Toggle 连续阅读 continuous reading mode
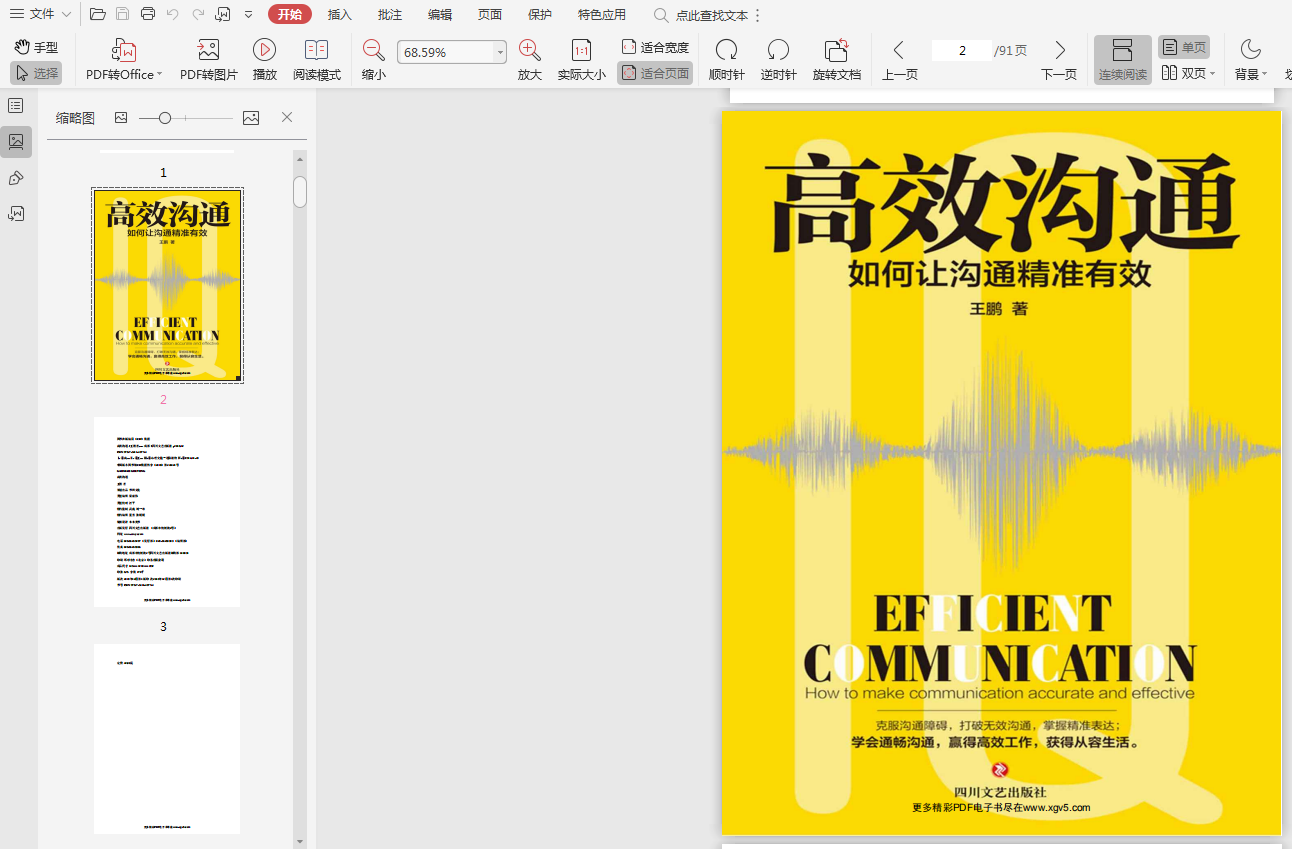The width and height of the screenshot is (1292, 849). tap(1122, 51)
